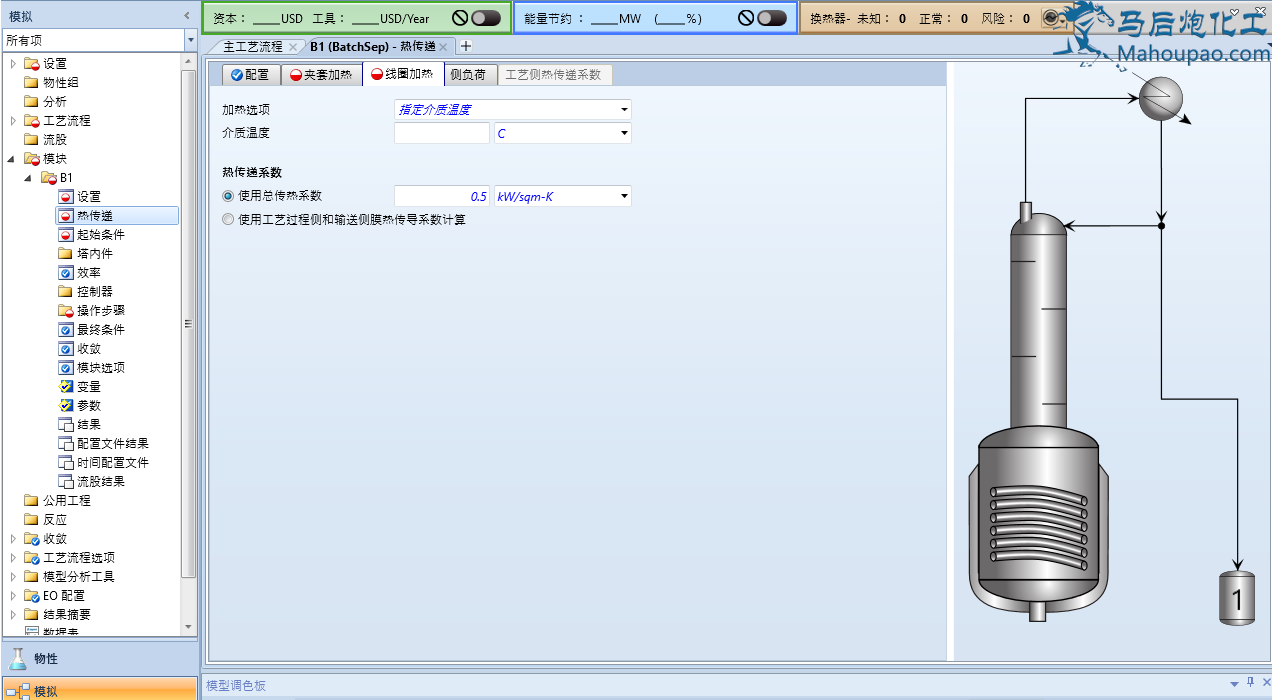Click the 热传递 tree item icon
This screenshot has height=700, width=1272.
[x=66, y=216]
